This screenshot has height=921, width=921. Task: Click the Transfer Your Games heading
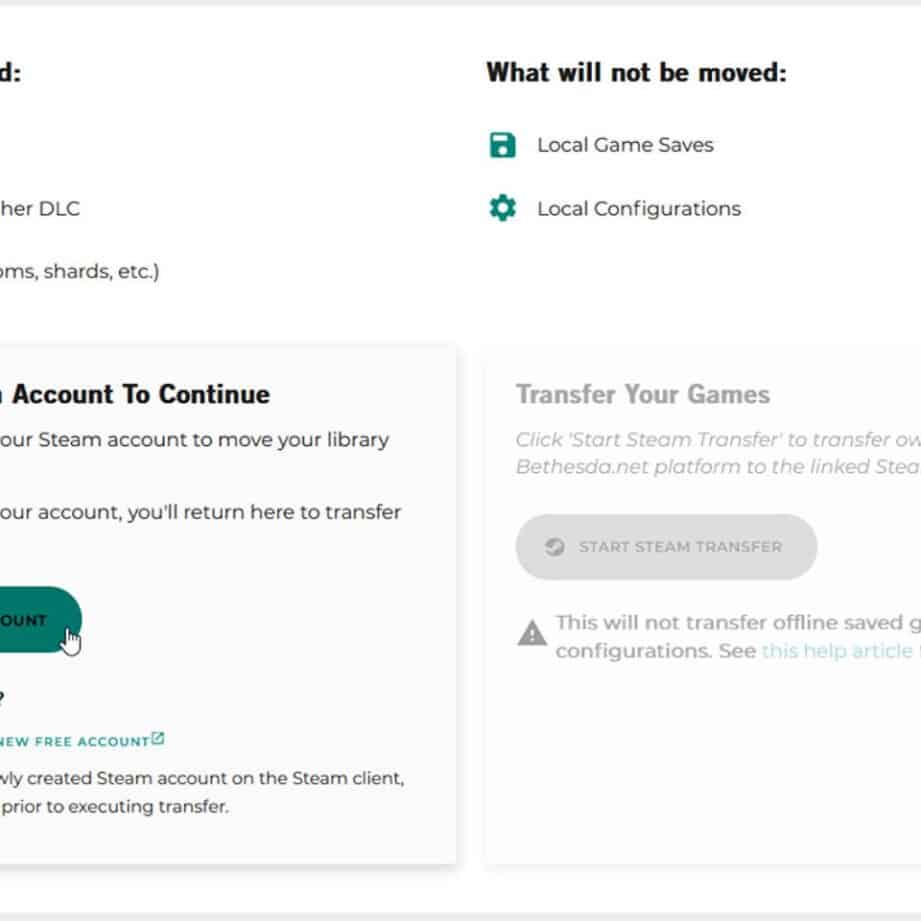pos(642,394)
